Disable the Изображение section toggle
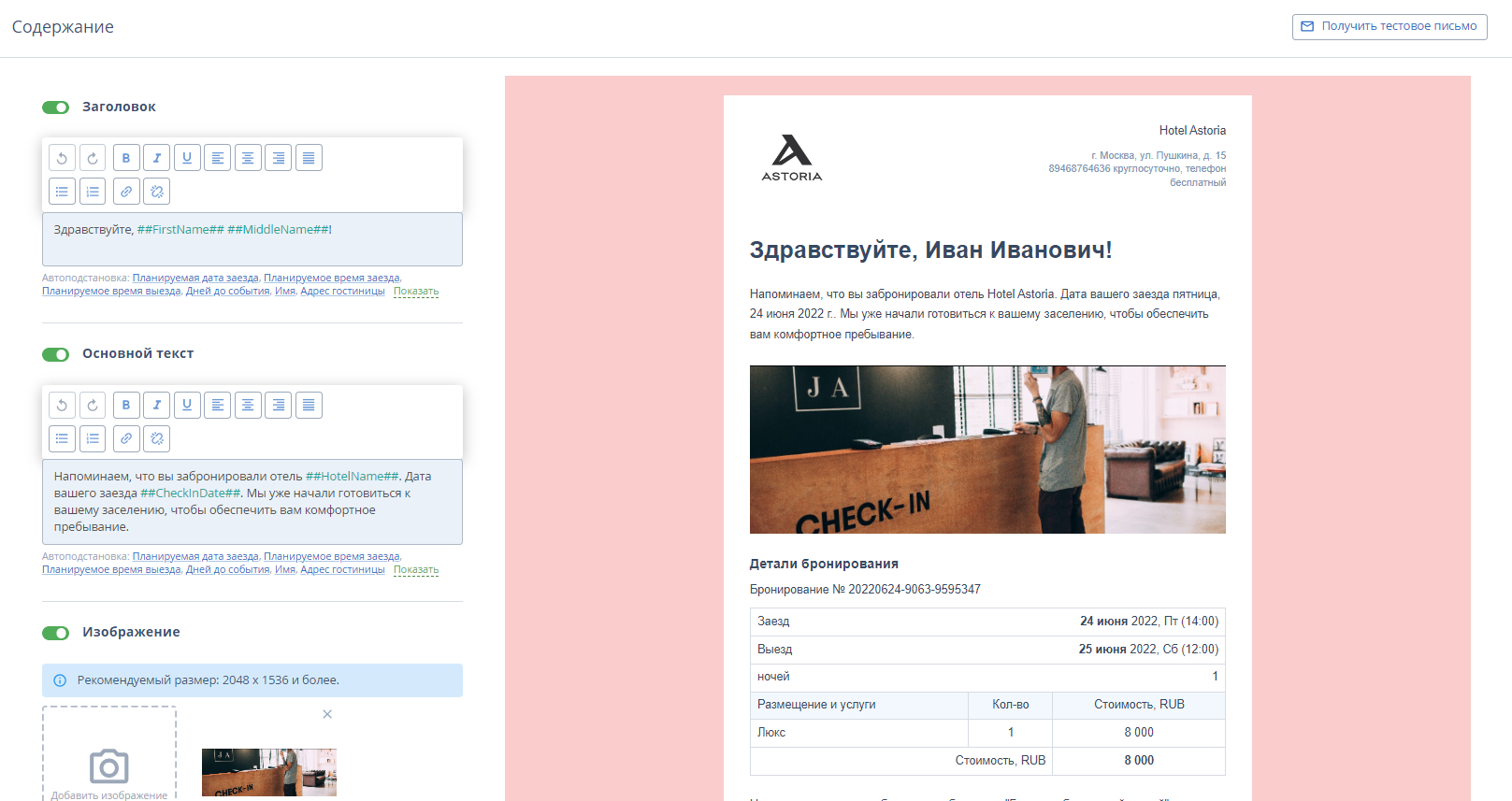Viewport: 1512px width, 801px height. (56, 633)
